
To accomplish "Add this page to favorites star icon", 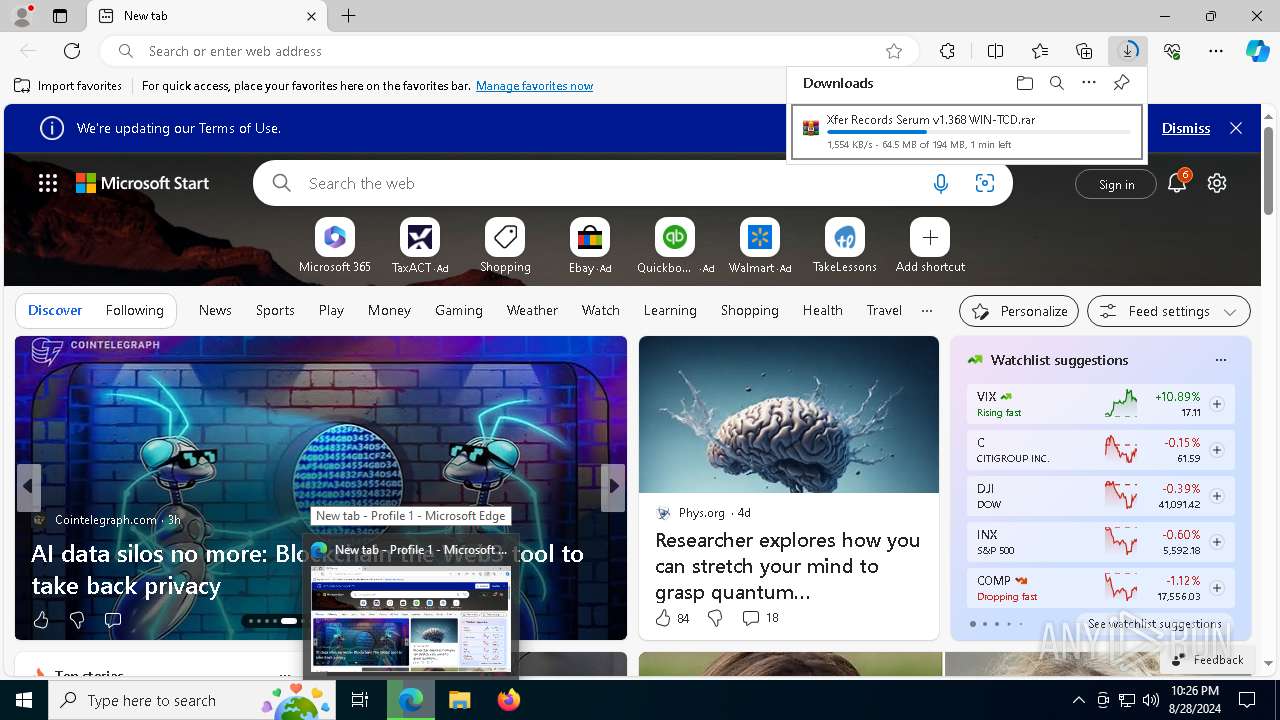I will (894, 51).
